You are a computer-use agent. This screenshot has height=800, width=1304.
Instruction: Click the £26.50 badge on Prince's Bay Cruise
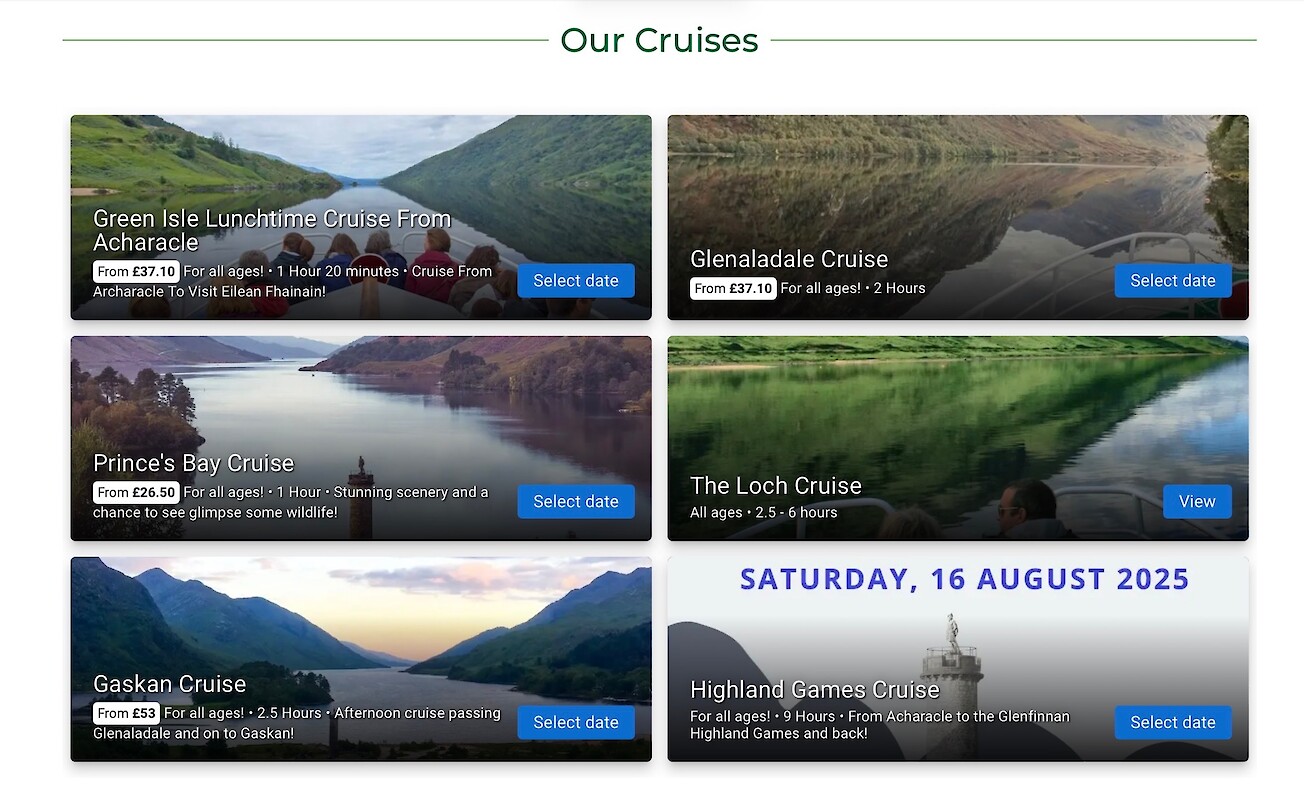[x=136, y=492]
